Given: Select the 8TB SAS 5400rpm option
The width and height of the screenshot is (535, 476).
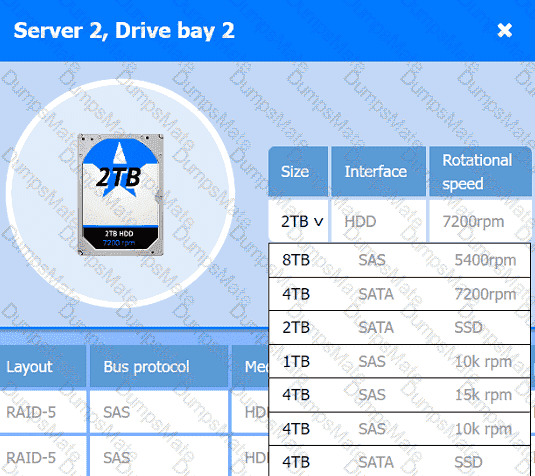Looking at the screenshot, I should coord(399,260).
